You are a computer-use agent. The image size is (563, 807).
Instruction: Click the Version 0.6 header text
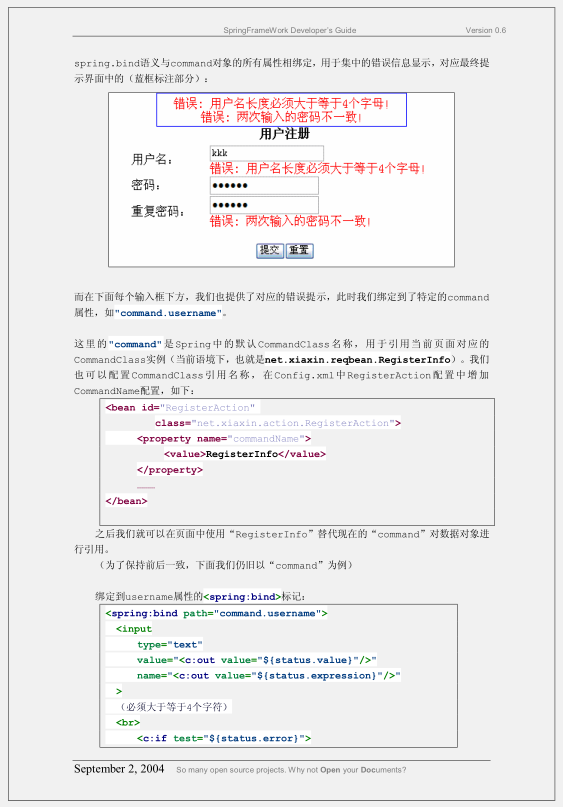486,30
